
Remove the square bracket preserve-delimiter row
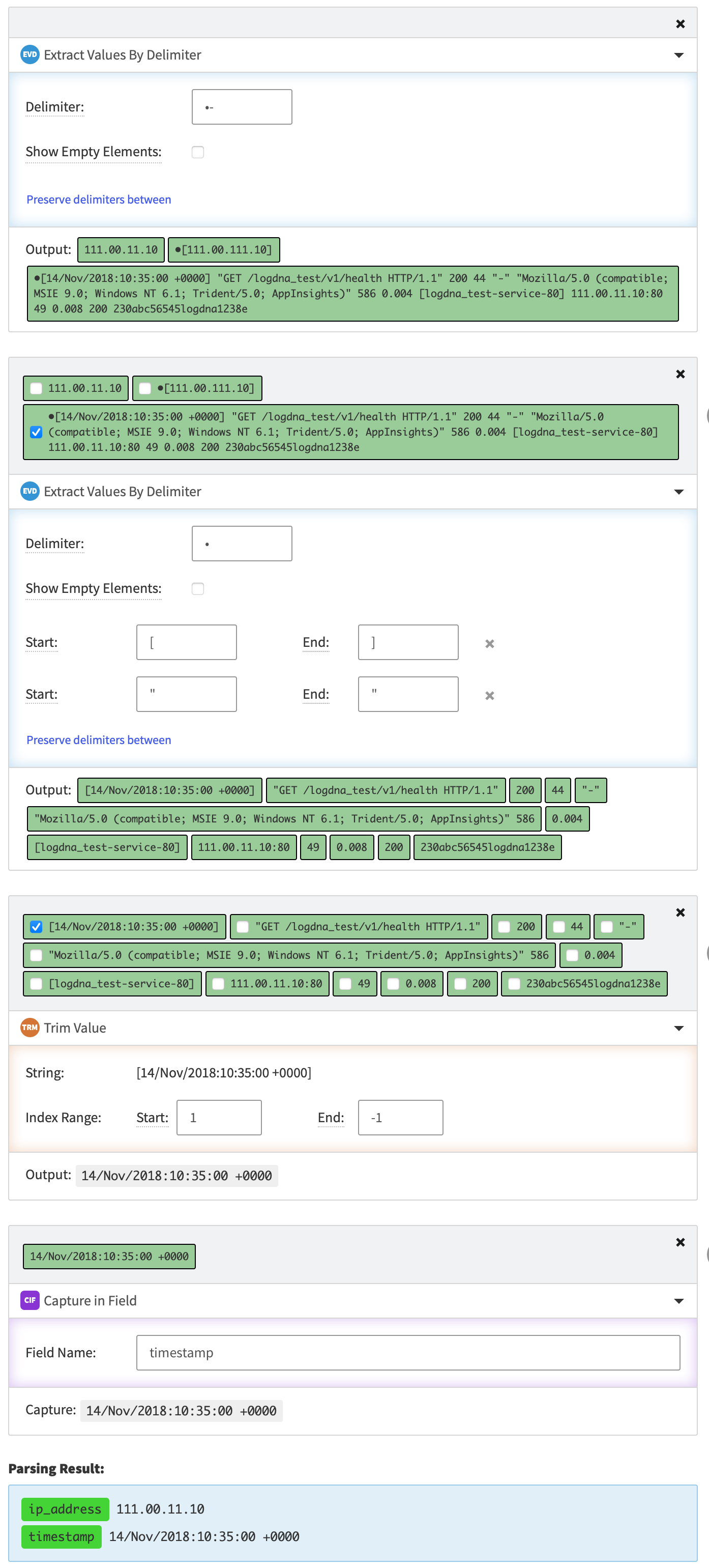[489, 643]
